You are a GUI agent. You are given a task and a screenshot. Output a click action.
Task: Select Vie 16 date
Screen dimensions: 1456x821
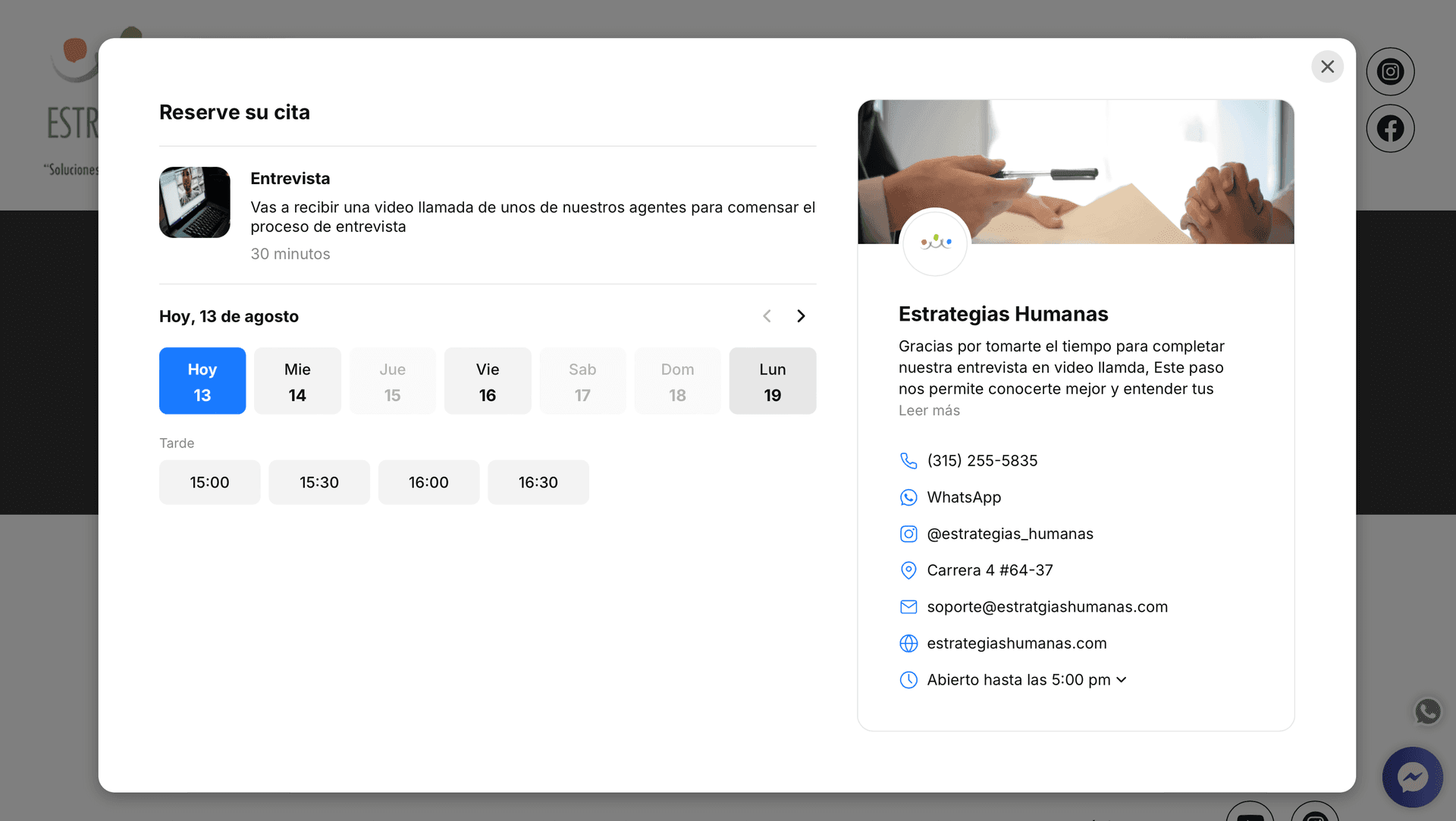pyautogui.click(x=488, y=381)
